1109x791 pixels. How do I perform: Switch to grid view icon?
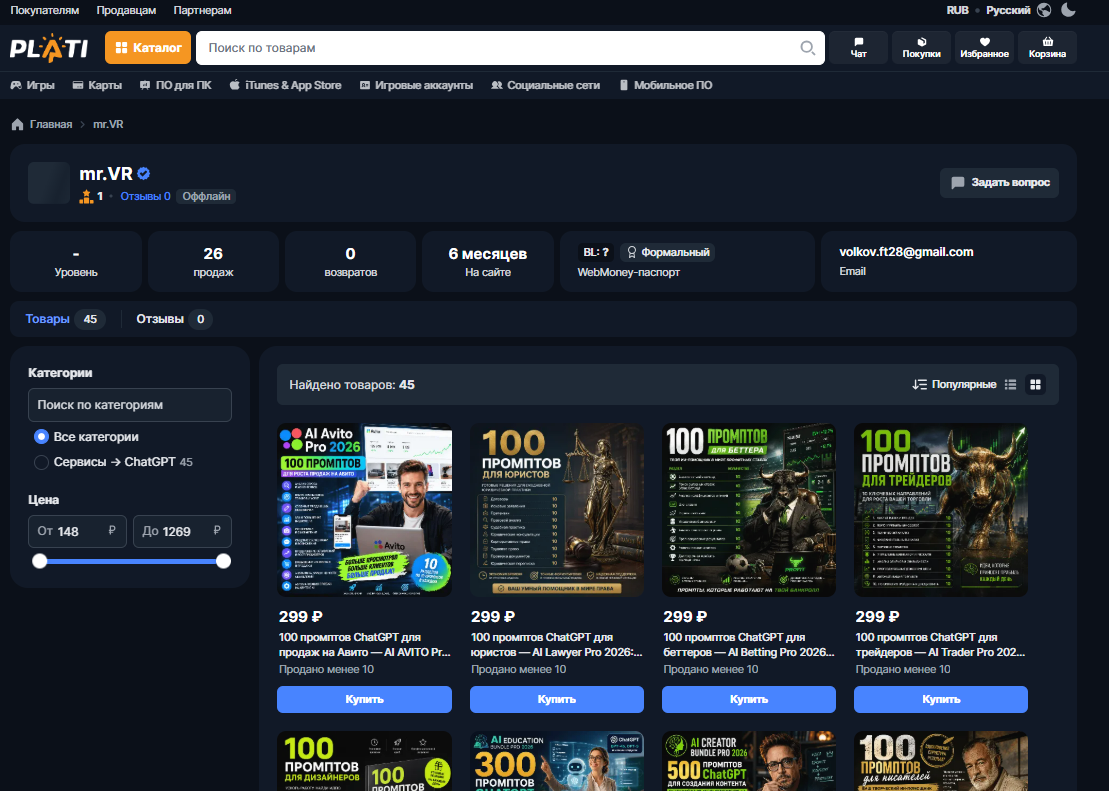(x=1035, y=384)
